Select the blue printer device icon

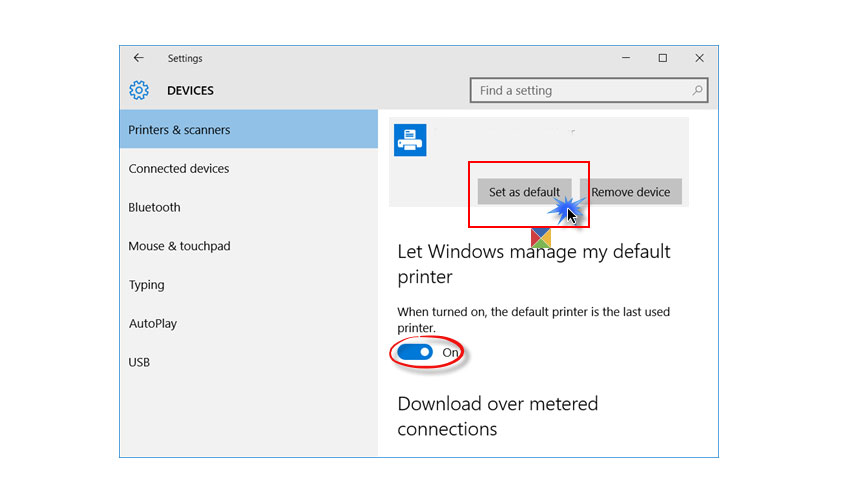(x=410, y=140)
